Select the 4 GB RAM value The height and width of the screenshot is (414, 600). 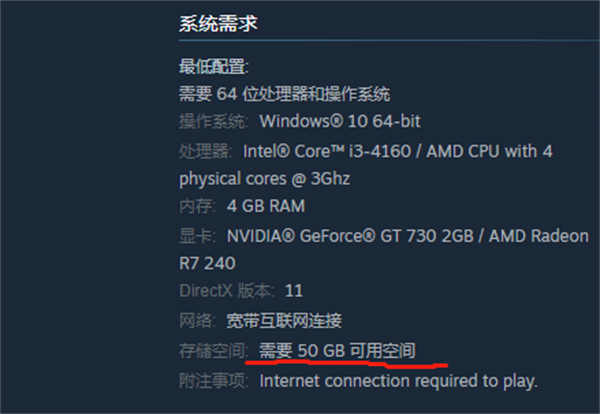click(x=266, y=207)
